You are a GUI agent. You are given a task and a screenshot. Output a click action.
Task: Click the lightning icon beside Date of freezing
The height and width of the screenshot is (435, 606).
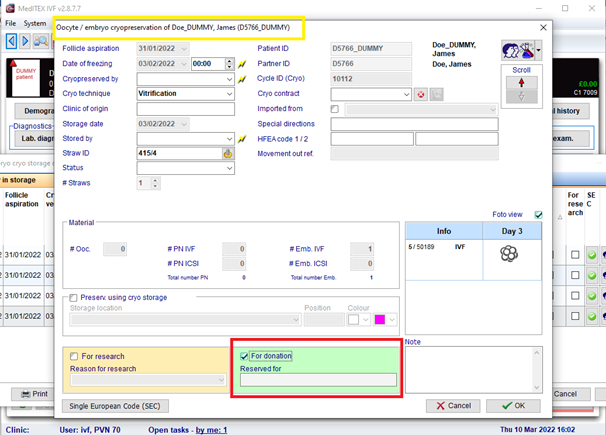pos(242,64)
